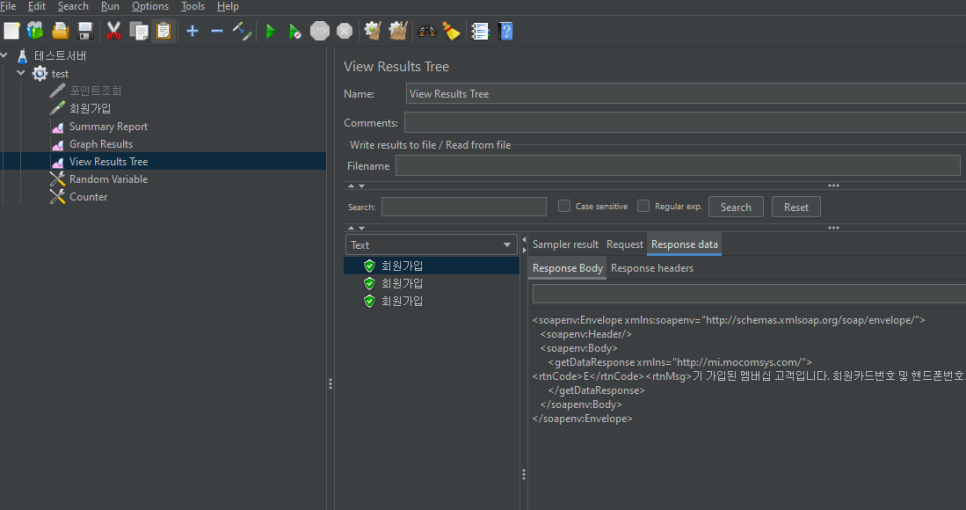Open the Search menu
Viewport: 966px width, 510px height.
73,6
